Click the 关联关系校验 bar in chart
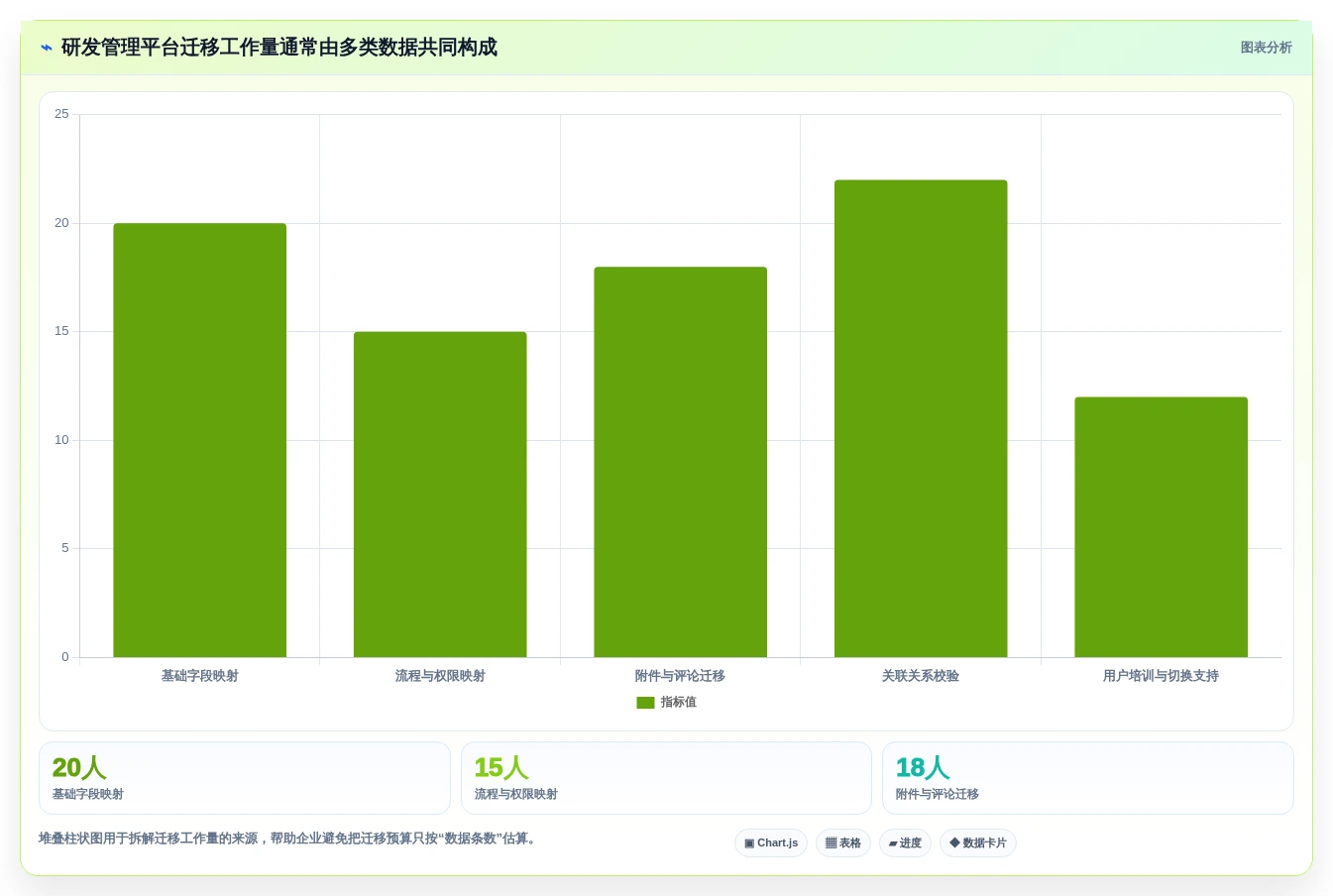The image size is (1333, 896). [x=921, y=418]
